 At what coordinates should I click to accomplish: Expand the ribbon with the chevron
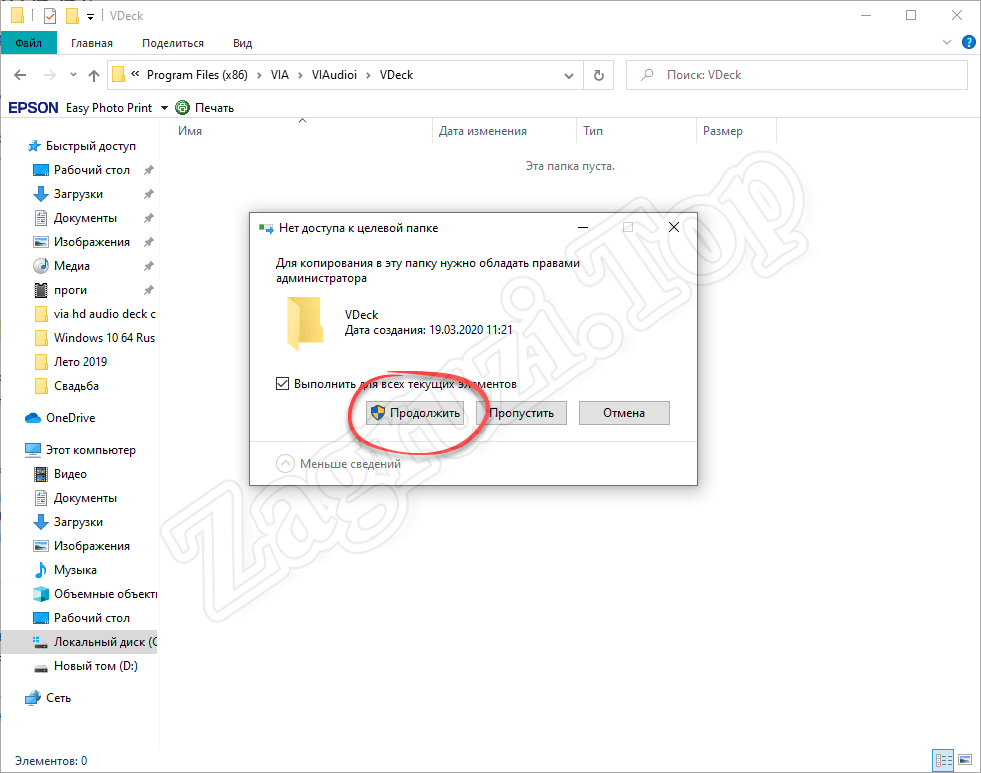(x=947, y=43)
